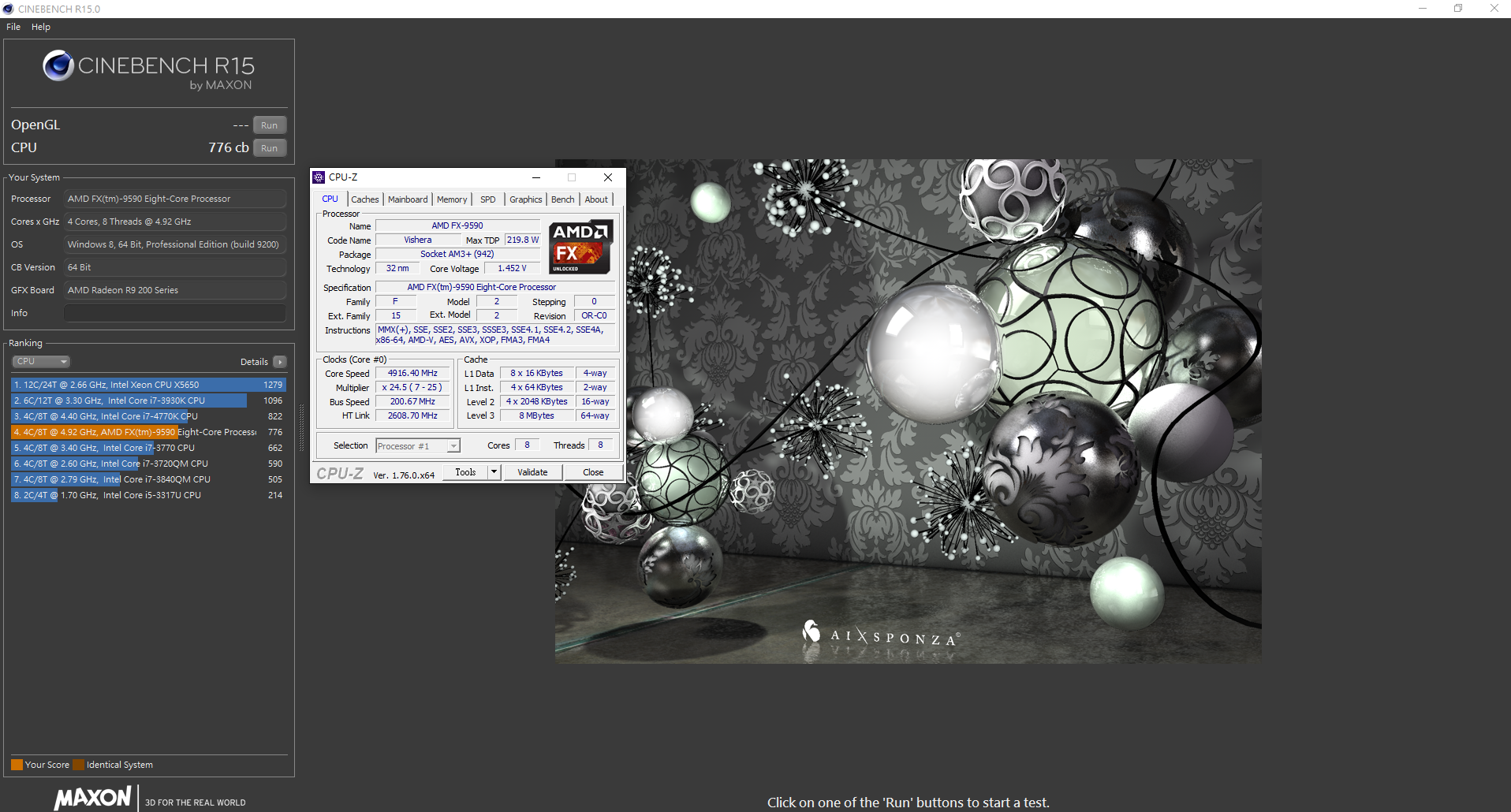Click the Identical System legend swatch
This screenshot has height=812, width=1511.
[x=78, y=765]
